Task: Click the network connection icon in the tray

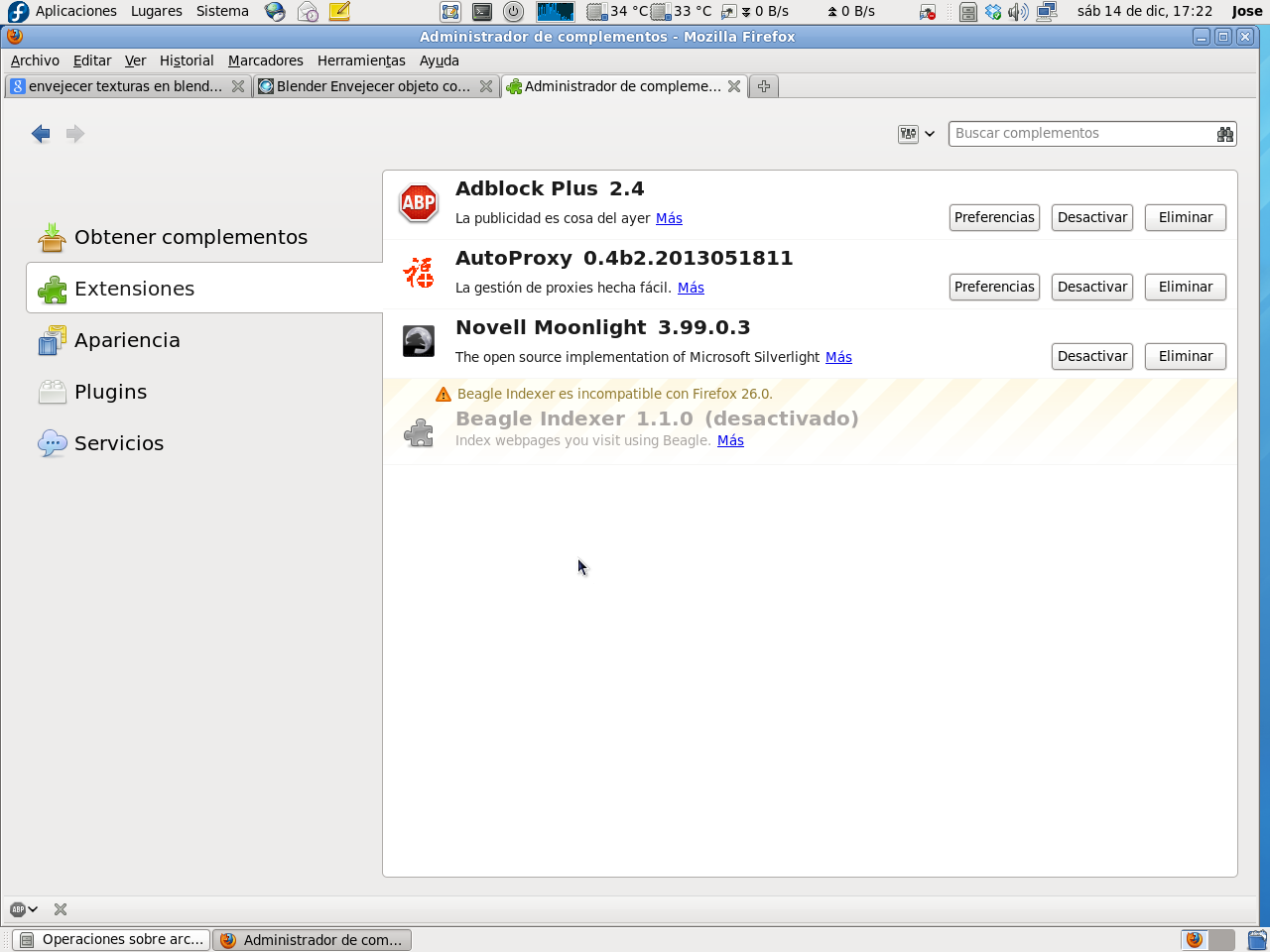Action: coord(1047,12)
